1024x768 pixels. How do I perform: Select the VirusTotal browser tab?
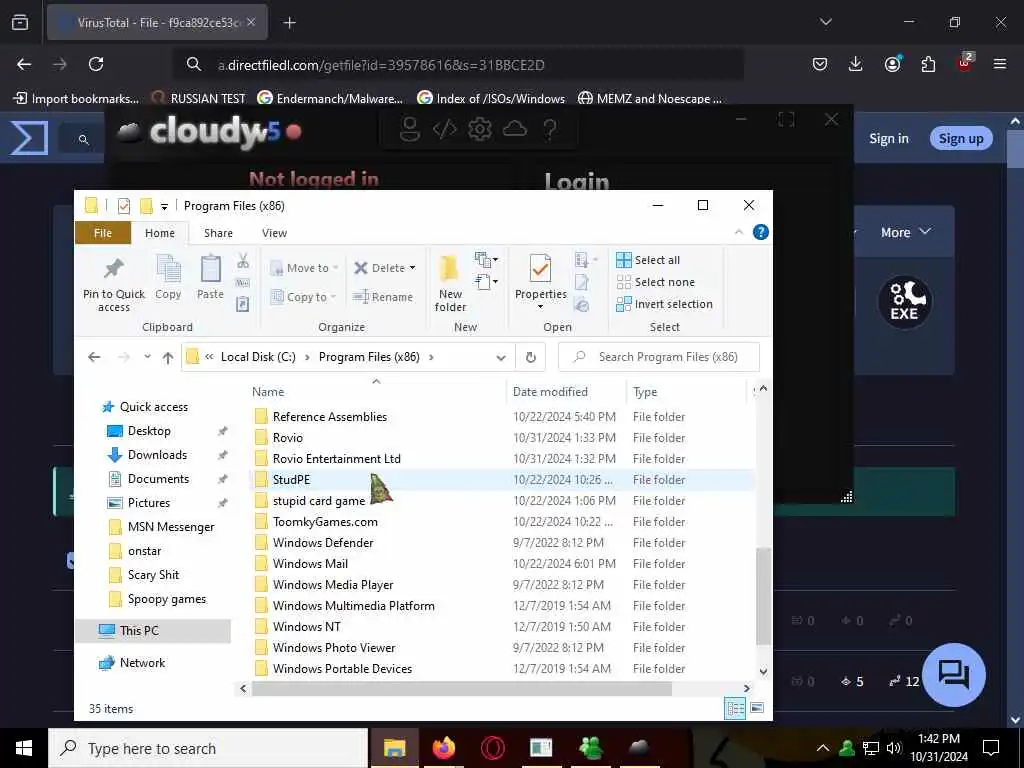pos(157,22)
